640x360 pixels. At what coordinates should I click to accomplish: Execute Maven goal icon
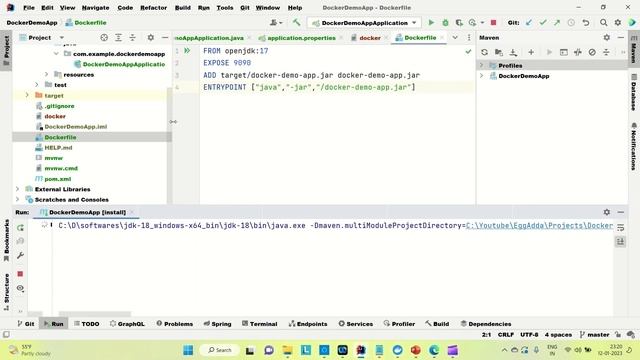click(x=564, y=52)
